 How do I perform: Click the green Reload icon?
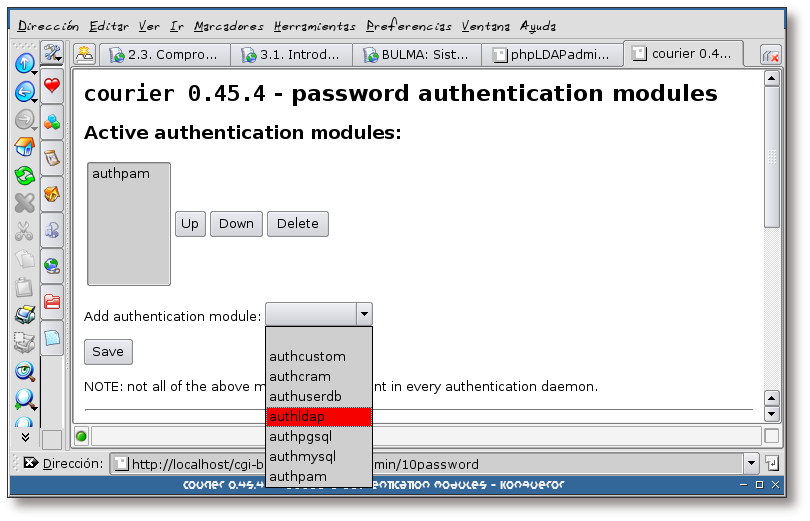(x=25, y=175)
